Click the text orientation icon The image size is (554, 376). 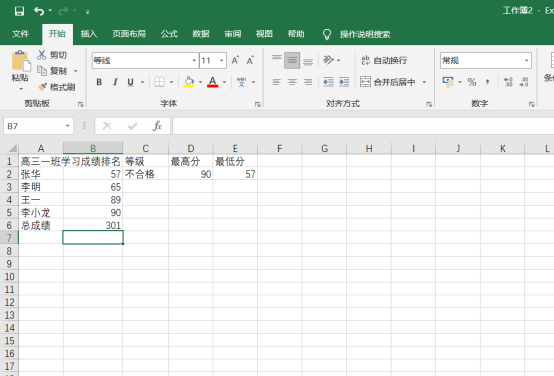tap(329, 60)
